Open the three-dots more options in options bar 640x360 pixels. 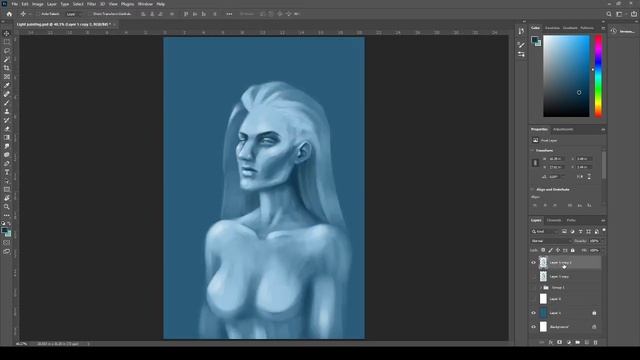click(229, 14)
